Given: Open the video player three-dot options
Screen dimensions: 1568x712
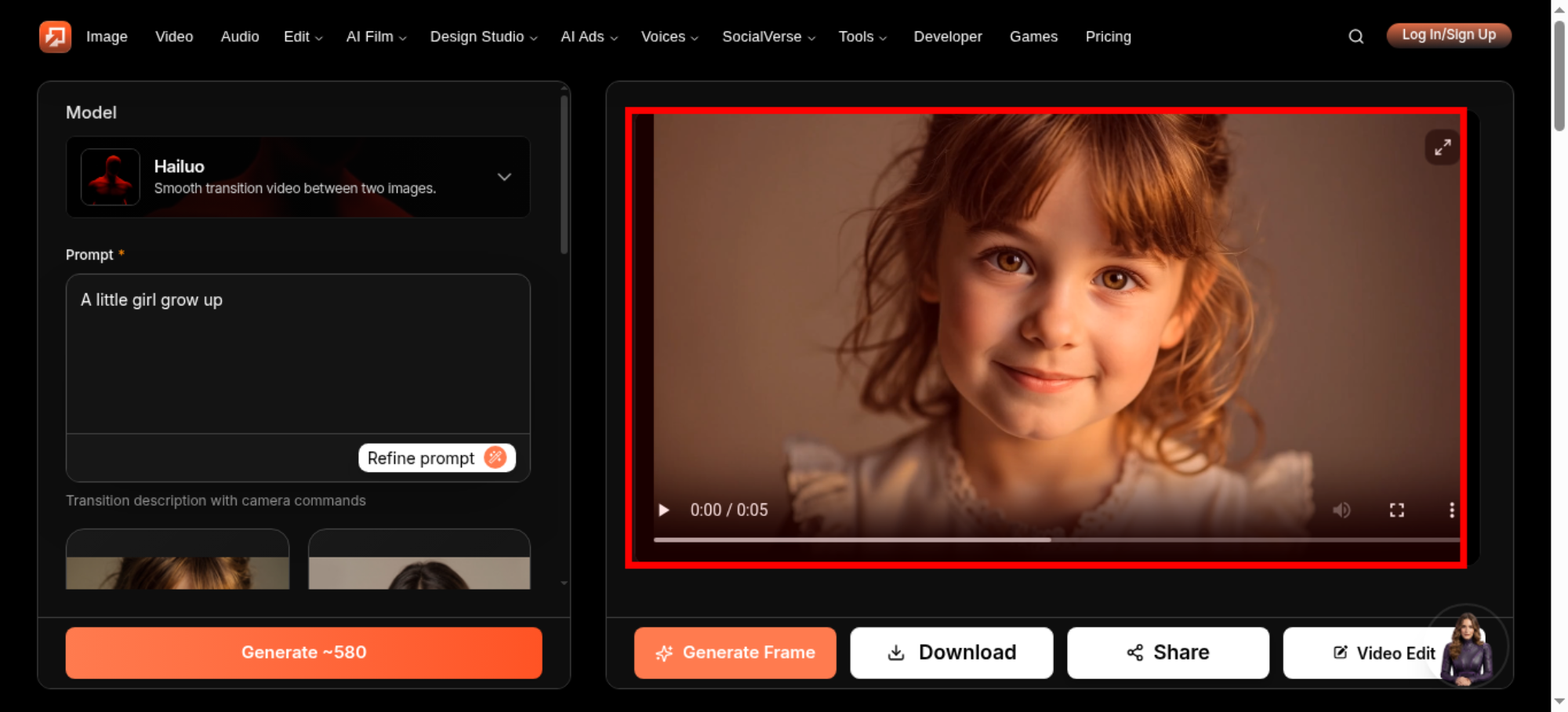Looking at the screenshot, I should click(x=1451, y=510).
